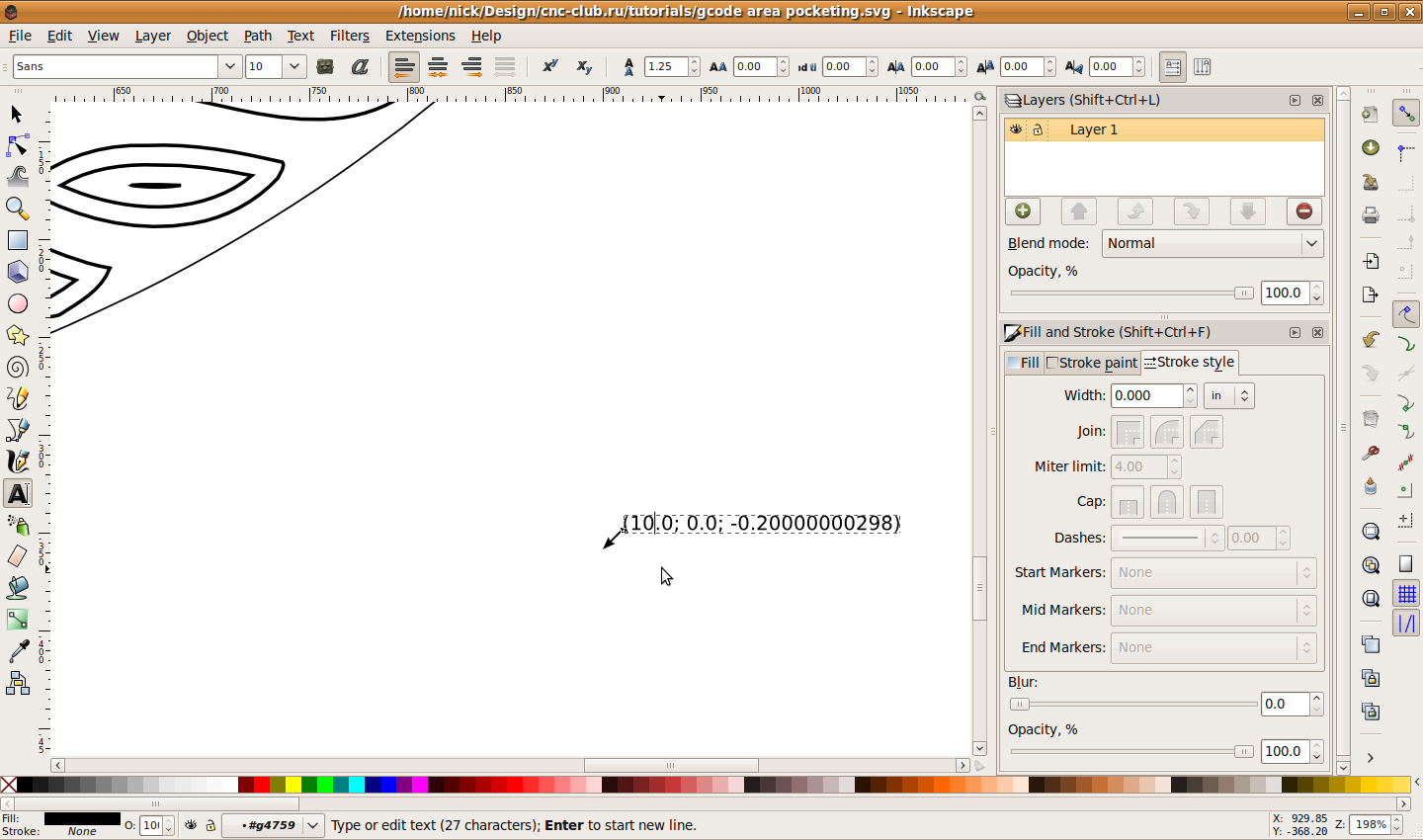Select the Selector arrow tool
The image size is (1423, 840).
[x=17, y=115]
